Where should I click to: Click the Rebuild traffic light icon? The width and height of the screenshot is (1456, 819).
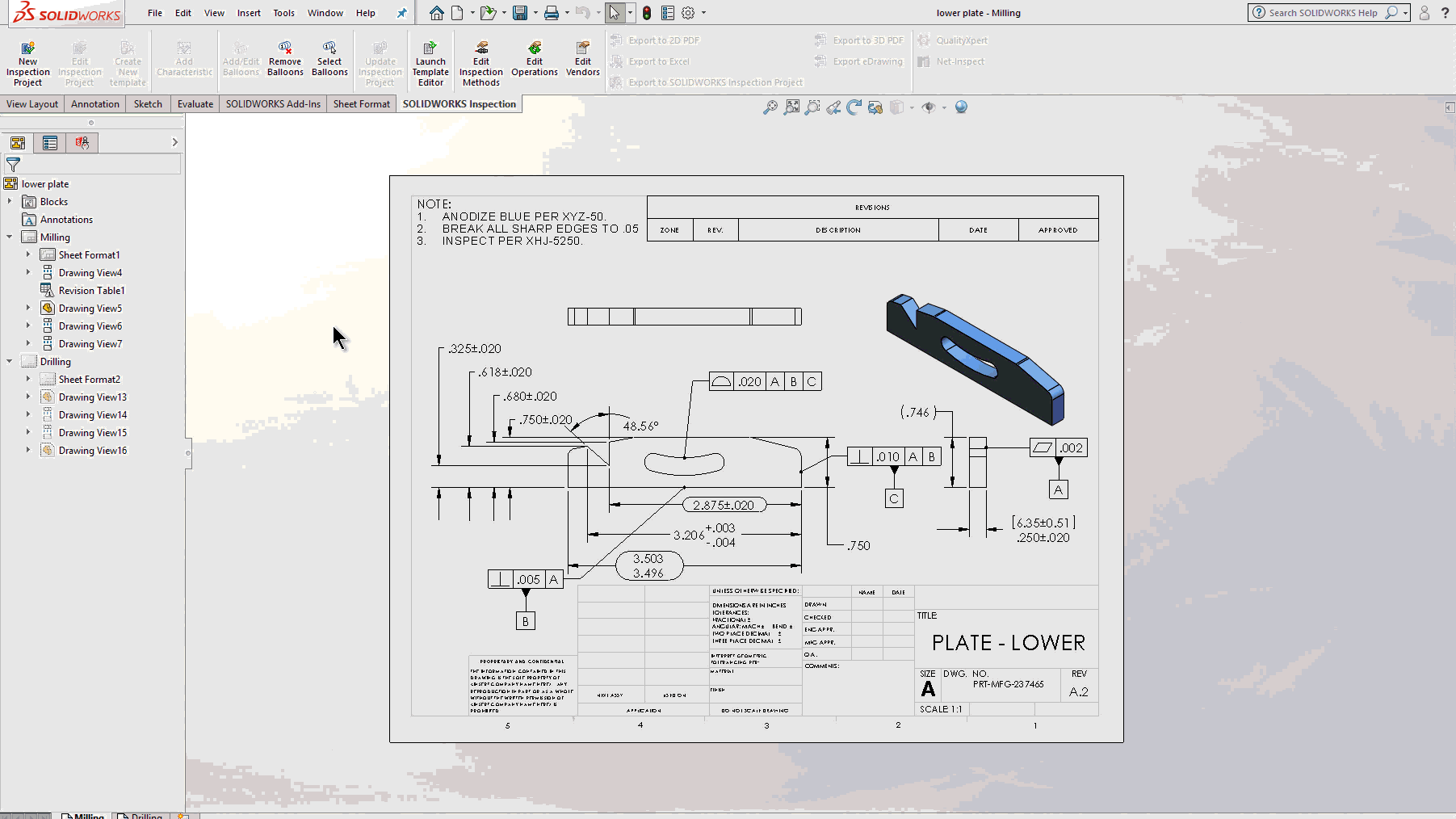(x=647, y=13)
